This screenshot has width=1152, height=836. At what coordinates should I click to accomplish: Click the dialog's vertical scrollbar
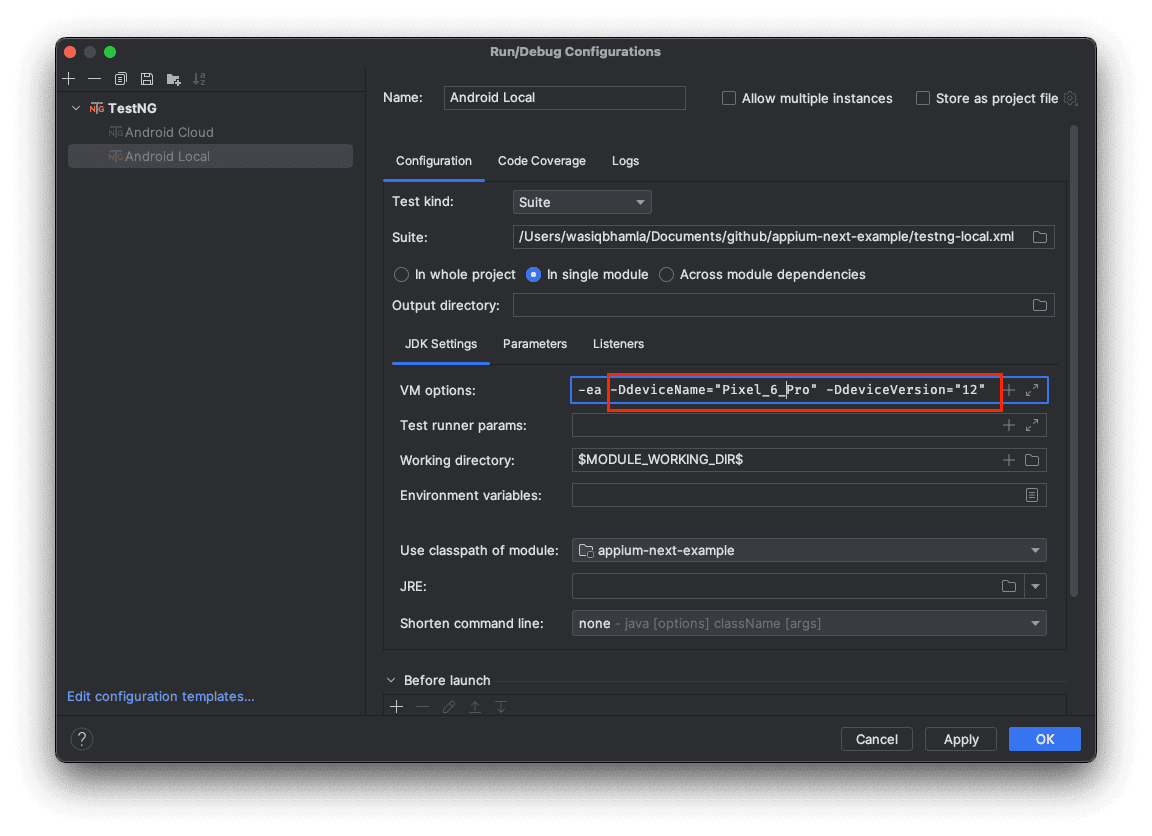[x=1074, y=360]
